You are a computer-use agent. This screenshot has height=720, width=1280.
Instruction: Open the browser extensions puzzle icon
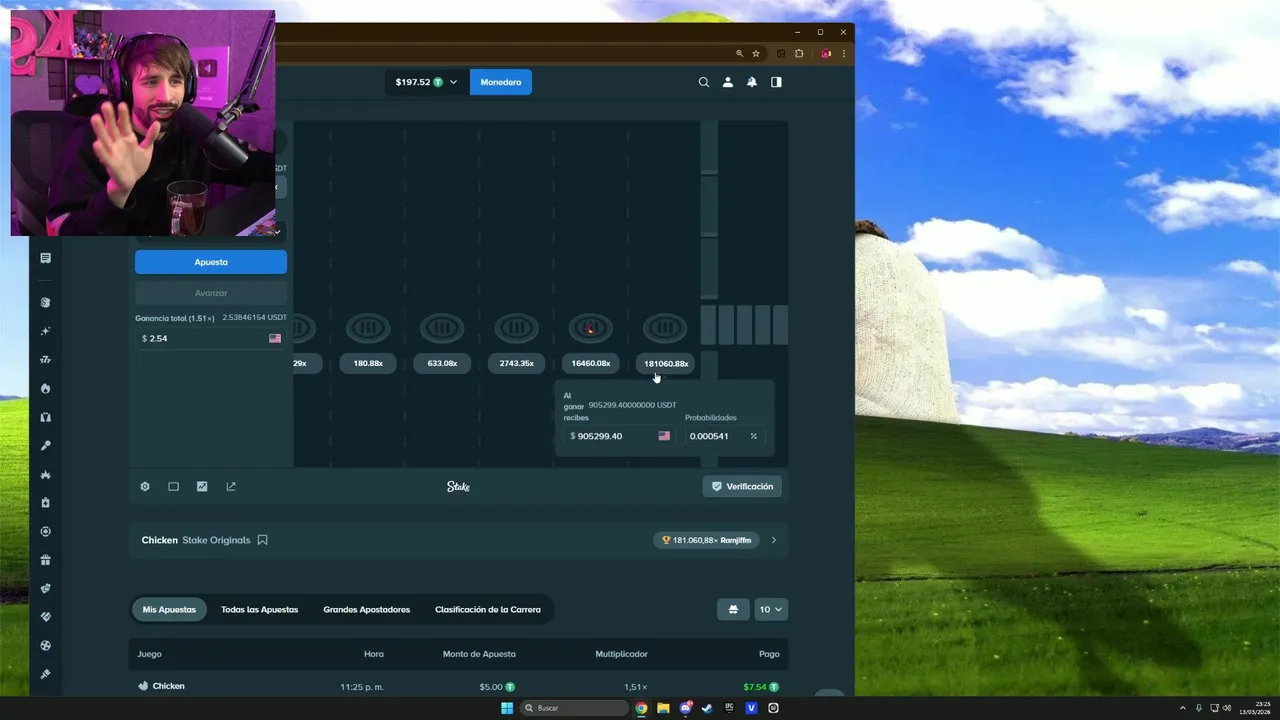click(799, 53)
